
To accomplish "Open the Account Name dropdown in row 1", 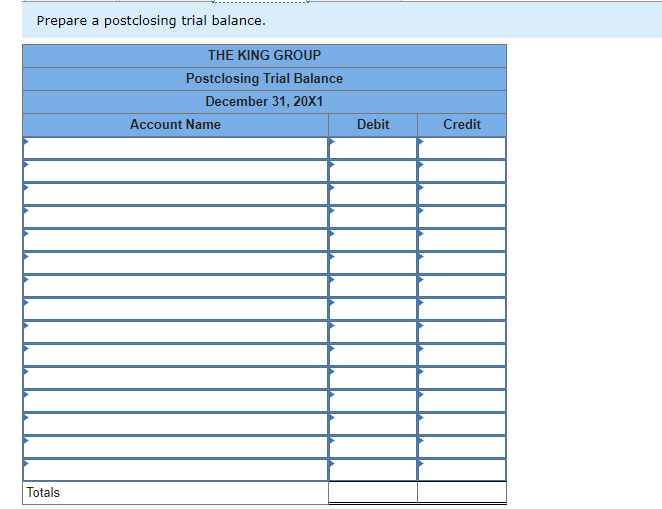I will click(x=176, y=148).
